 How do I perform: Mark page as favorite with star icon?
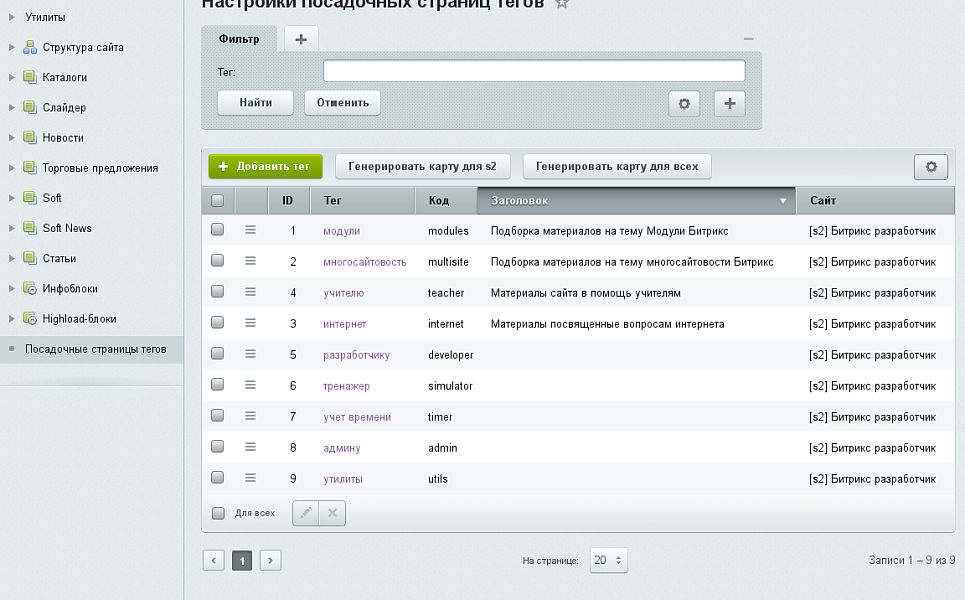562,4
